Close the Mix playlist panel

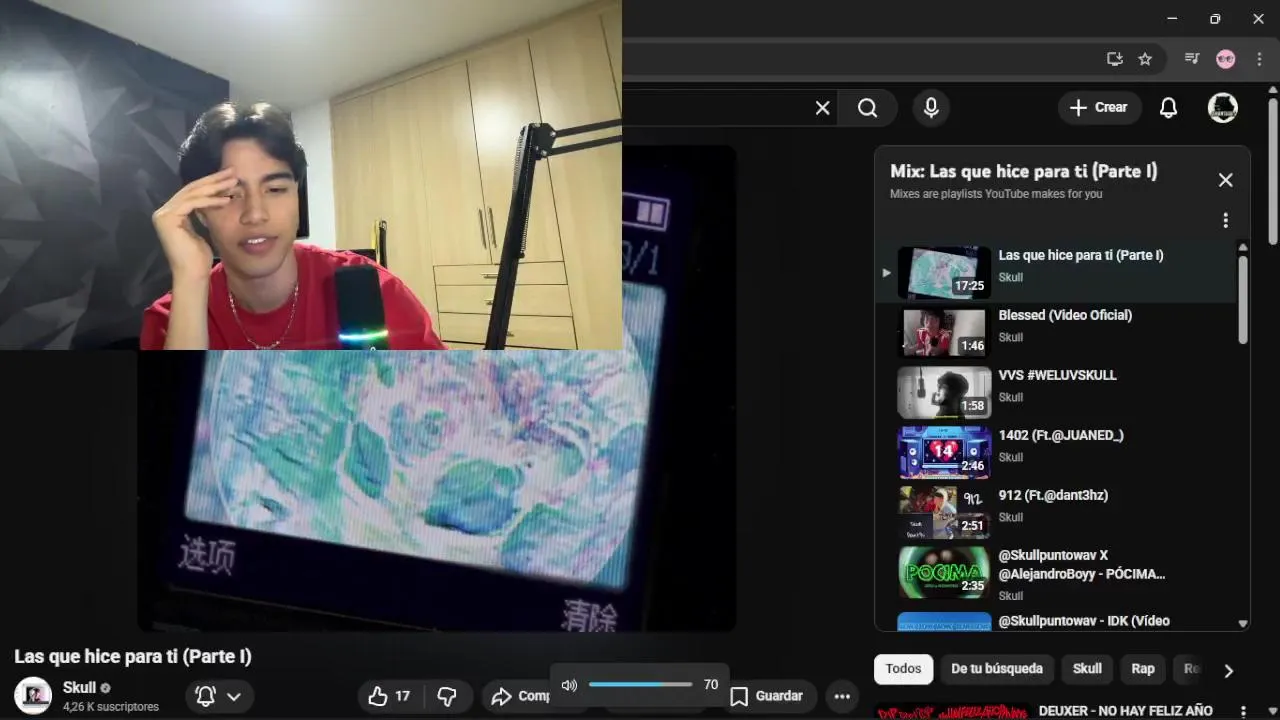[1225, 180]
